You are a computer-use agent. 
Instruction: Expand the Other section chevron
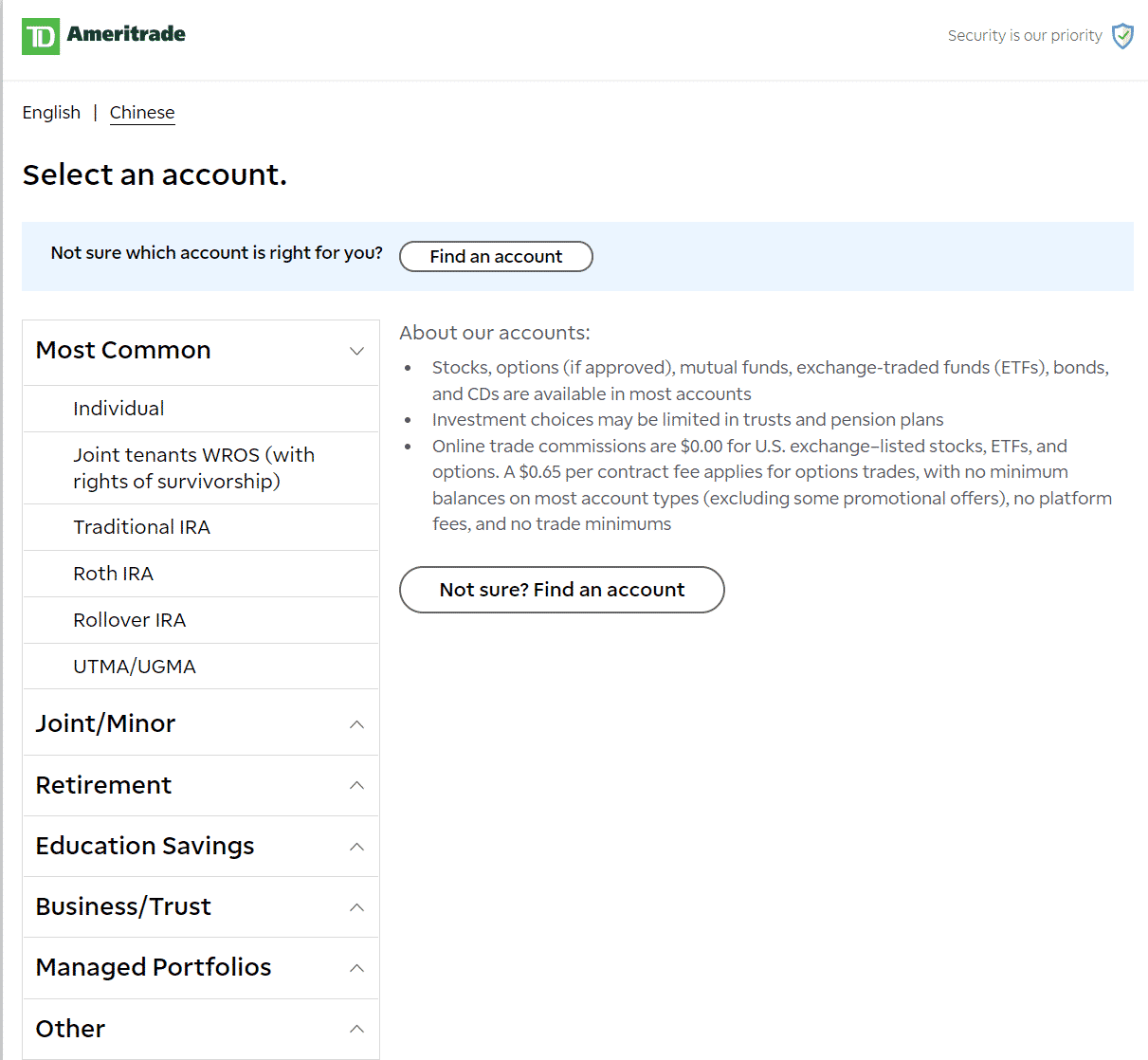pyautogui.click(x=356, y=1029)
